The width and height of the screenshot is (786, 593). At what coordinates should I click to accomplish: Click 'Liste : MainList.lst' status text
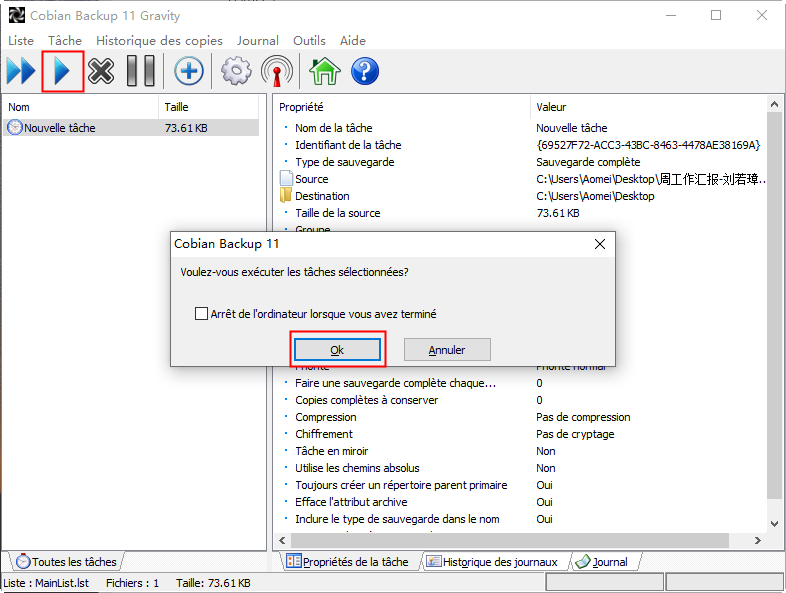[x=46, y=583]
